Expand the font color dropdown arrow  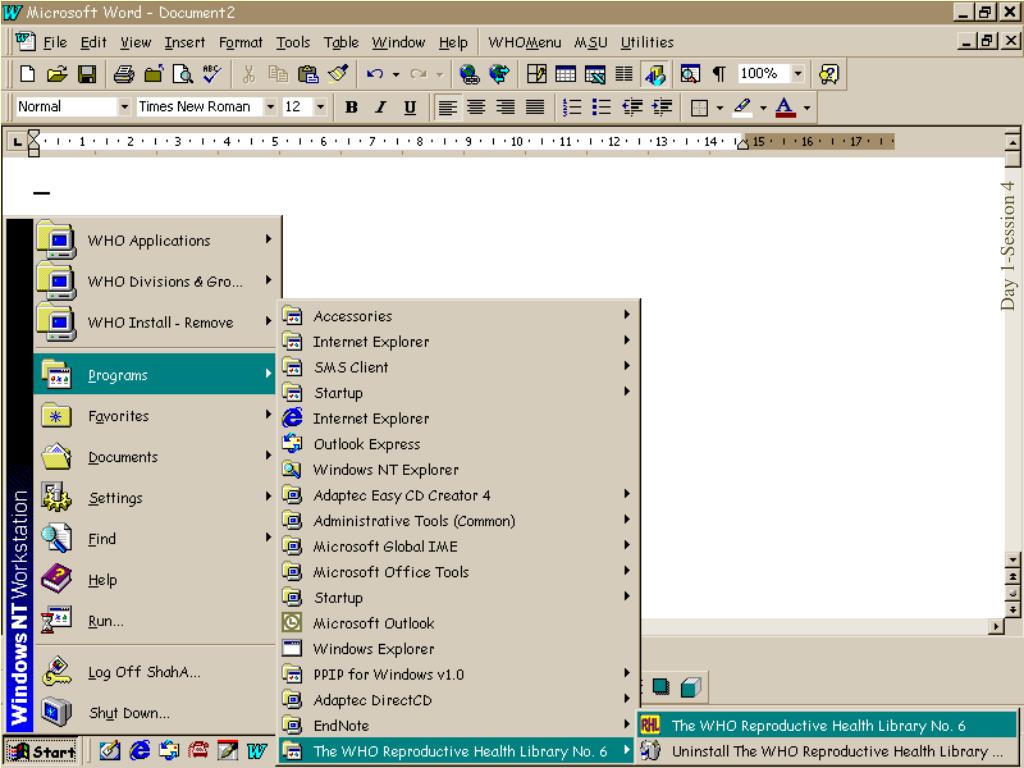coord(807,108)
